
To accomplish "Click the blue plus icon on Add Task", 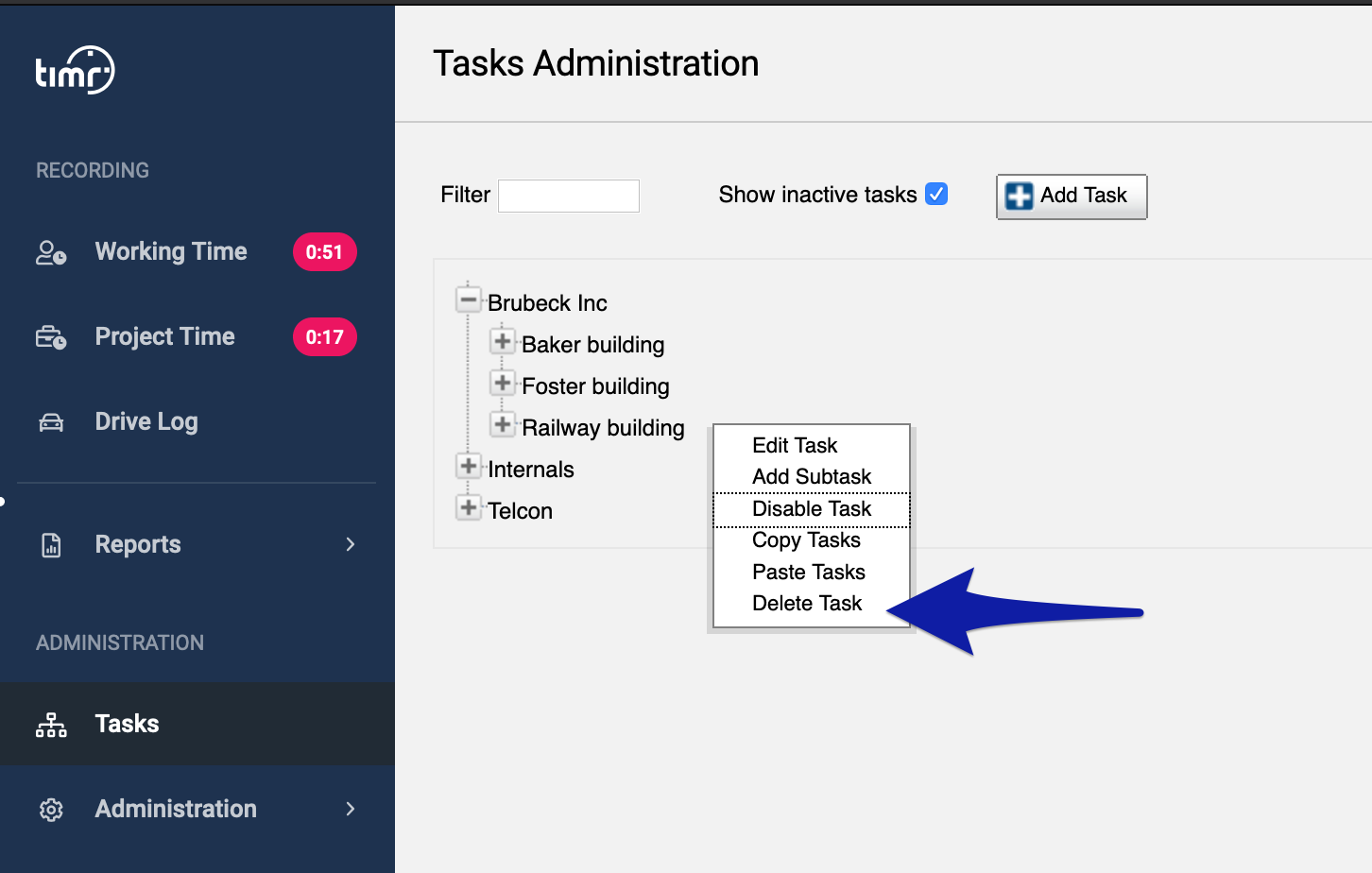I will coord(1019,196).
